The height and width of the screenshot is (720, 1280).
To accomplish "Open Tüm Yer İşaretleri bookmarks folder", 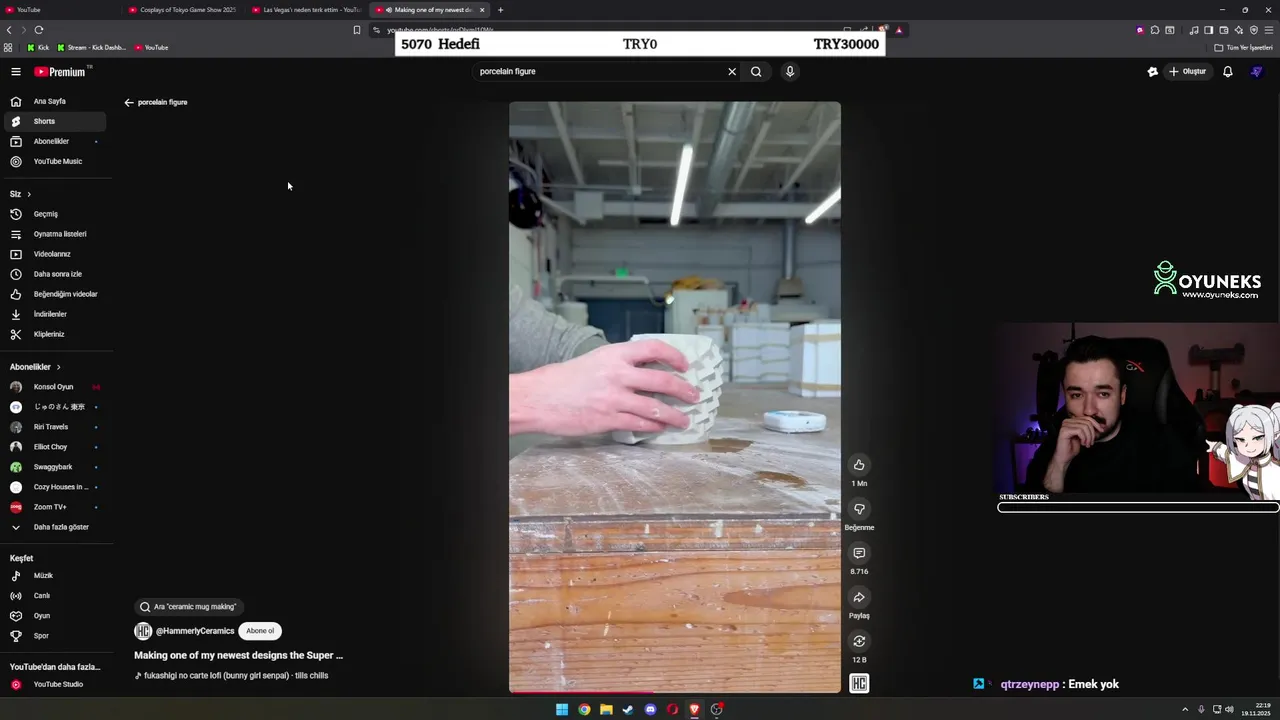I will (x=1243, y=48).
